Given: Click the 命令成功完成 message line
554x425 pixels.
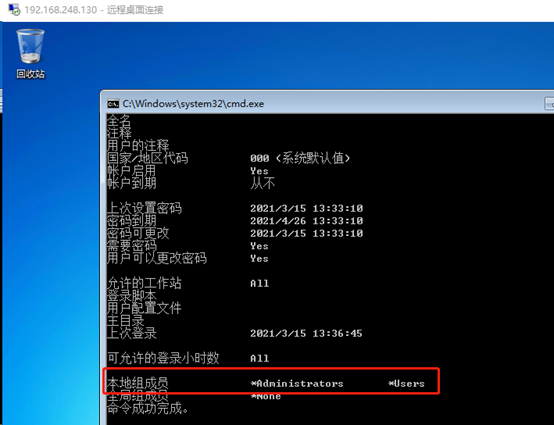Looking at the screenshot, I should [148, 408].
